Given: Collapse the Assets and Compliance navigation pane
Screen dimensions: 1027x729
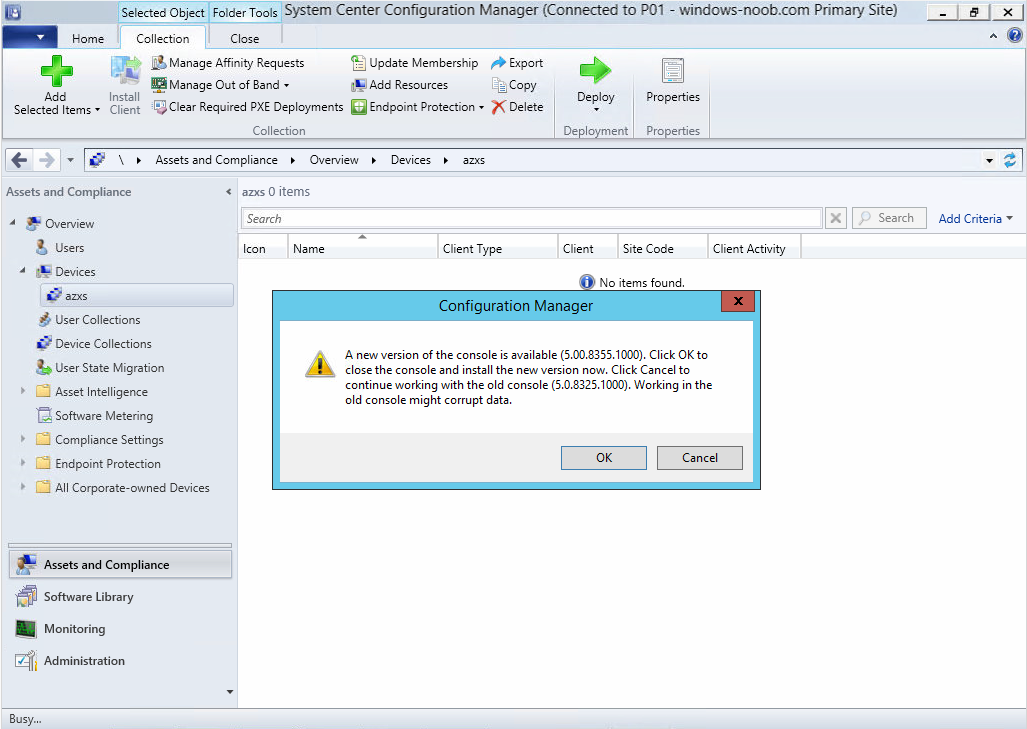Looking at the screenshot, I should 228,192.
